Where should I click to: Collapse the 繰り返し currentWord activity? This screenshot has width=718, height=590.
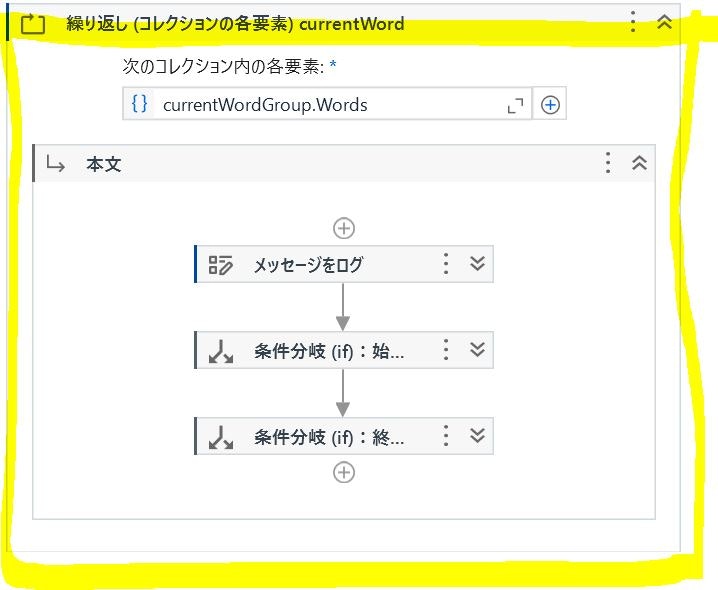tap(664, 22)
